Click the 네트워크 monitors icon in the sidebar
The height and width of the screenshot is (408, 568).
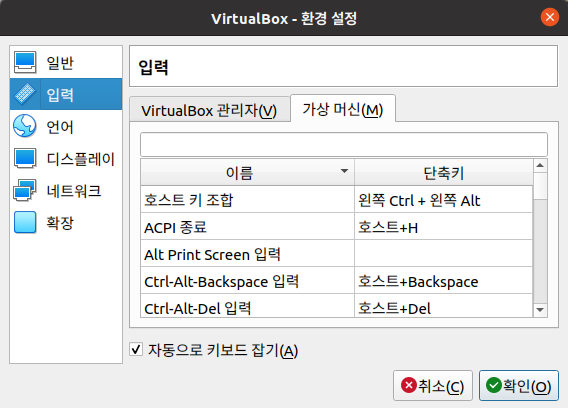[25, 190]
